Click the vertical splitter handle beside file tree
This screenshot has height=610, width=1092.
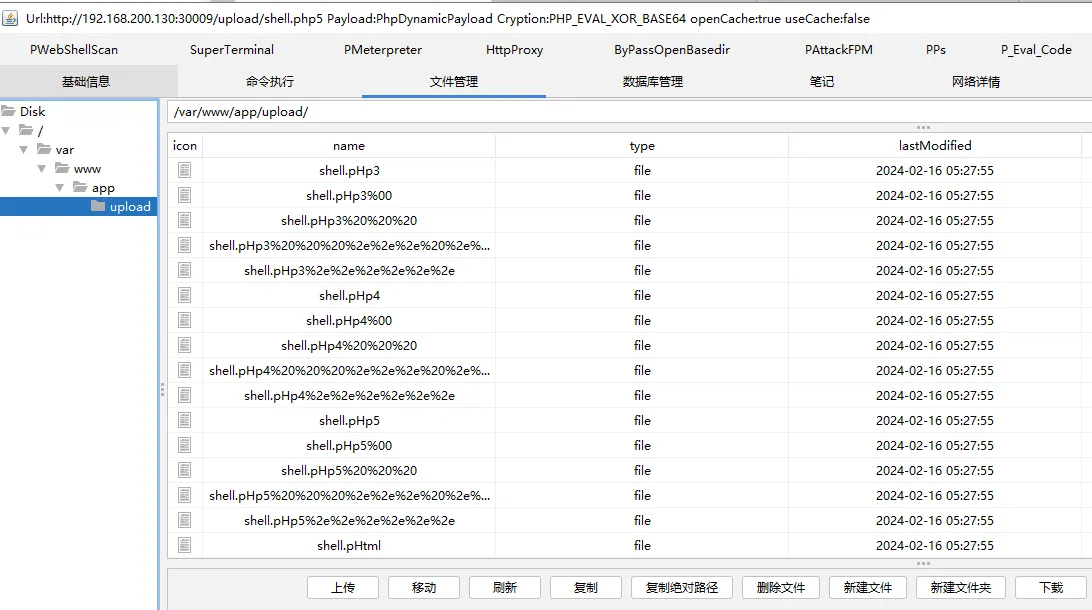click(x=162, y=390)
